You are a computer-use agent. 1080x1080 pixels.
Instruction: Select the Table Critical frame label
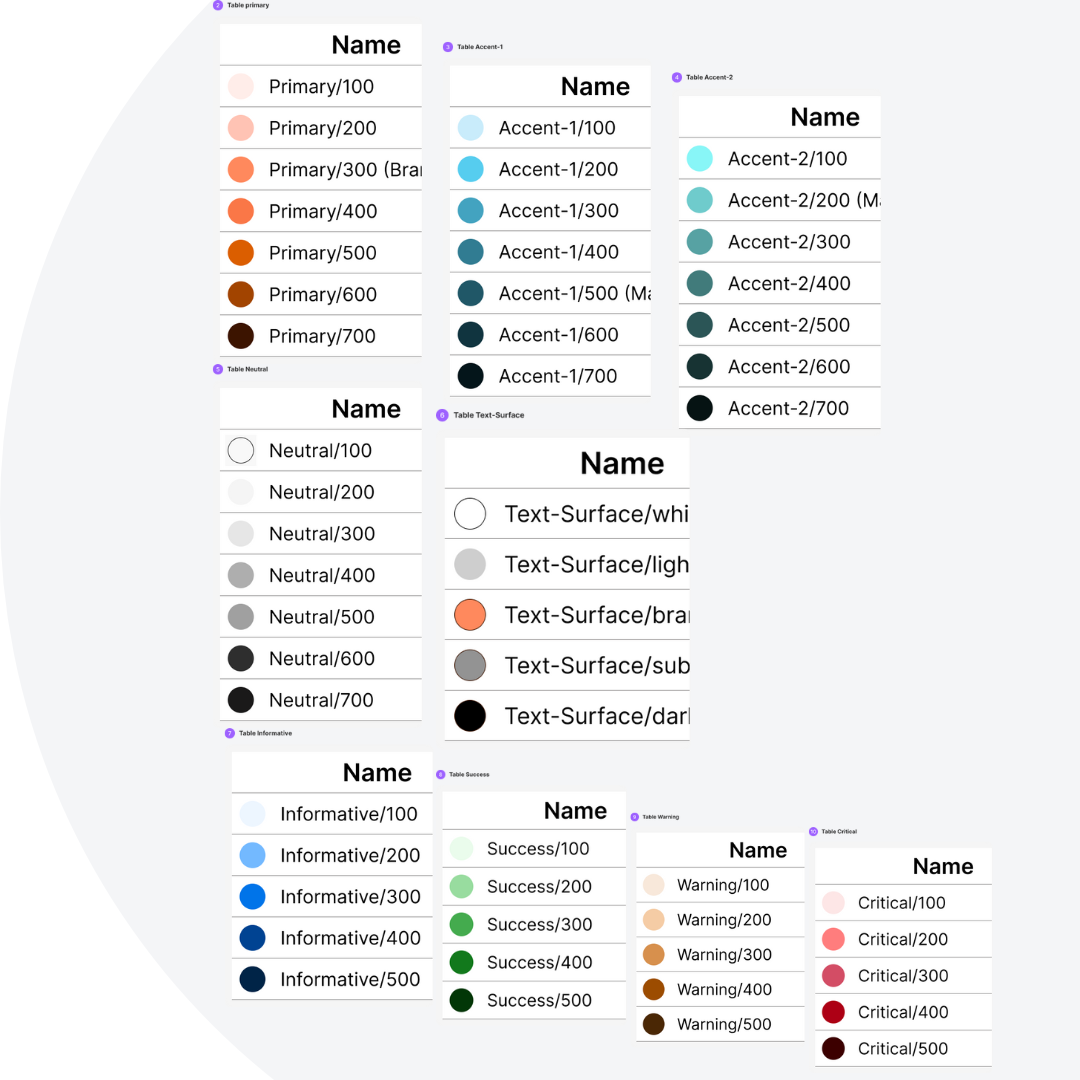point(839,831)
